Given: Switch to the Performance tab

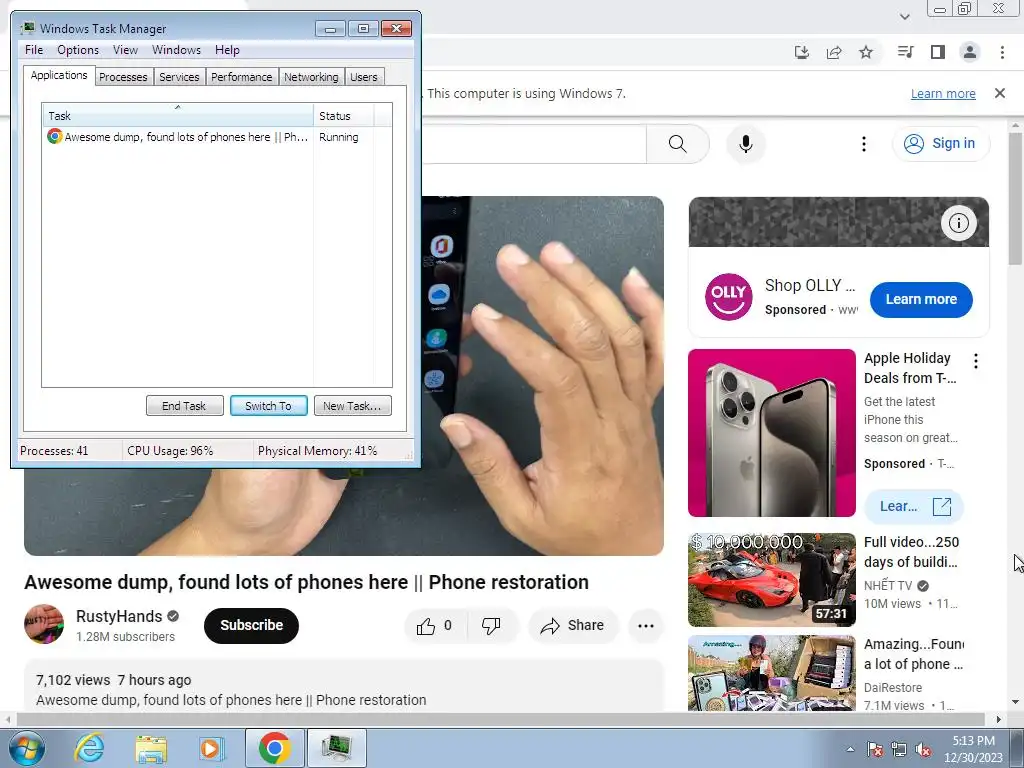Looking at the screenshot, I should pos(242,77).
